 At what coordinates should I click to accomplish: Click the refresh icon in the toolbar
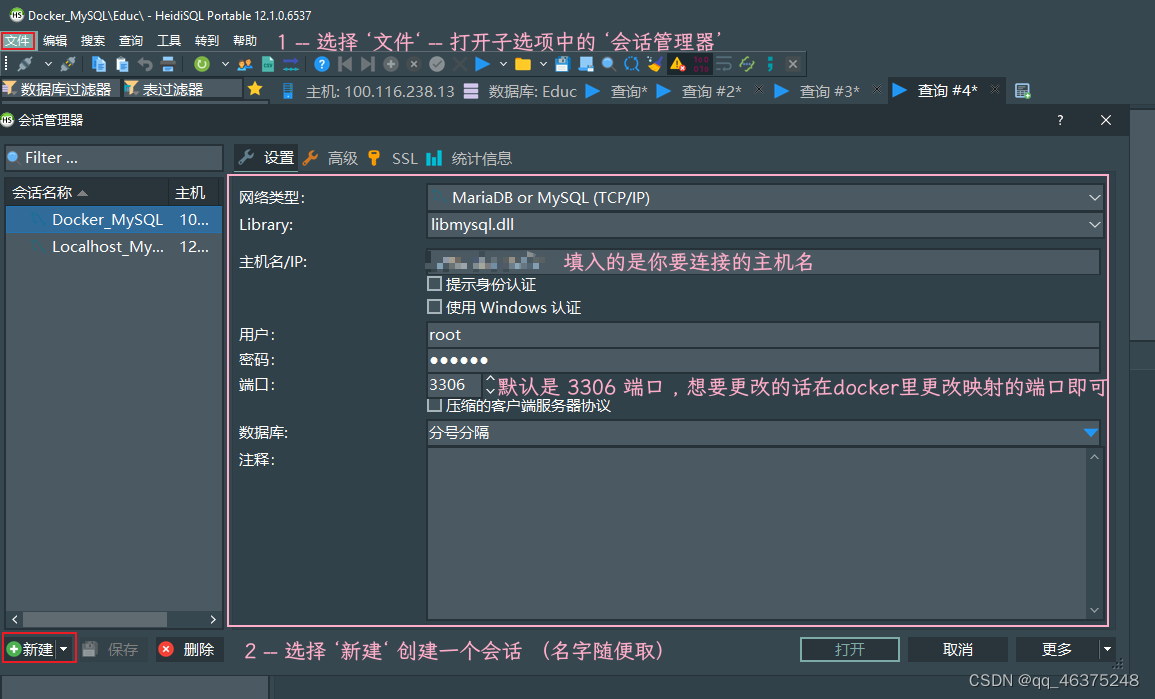pos(202,64)
